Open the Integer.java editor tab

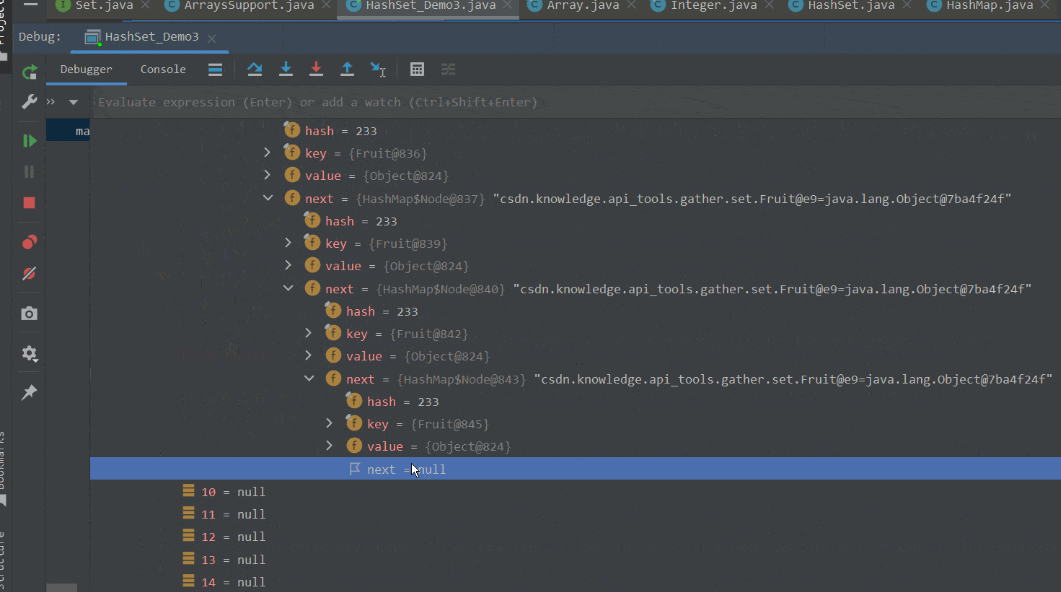(x=713, y=5)
